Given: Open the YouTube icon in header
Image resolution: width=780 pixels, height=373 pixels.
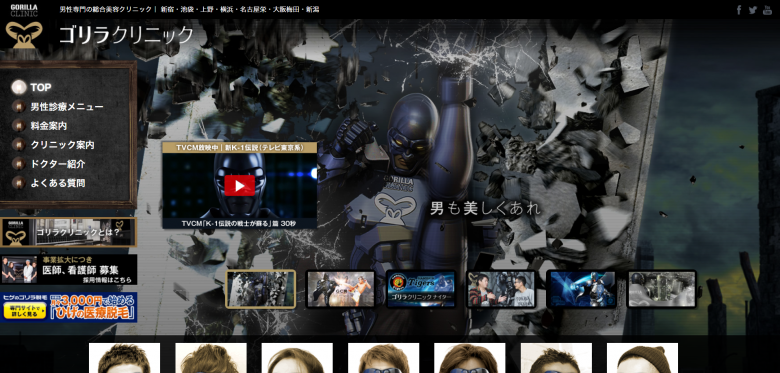Looking at the screenshot, I should point(767,10).
